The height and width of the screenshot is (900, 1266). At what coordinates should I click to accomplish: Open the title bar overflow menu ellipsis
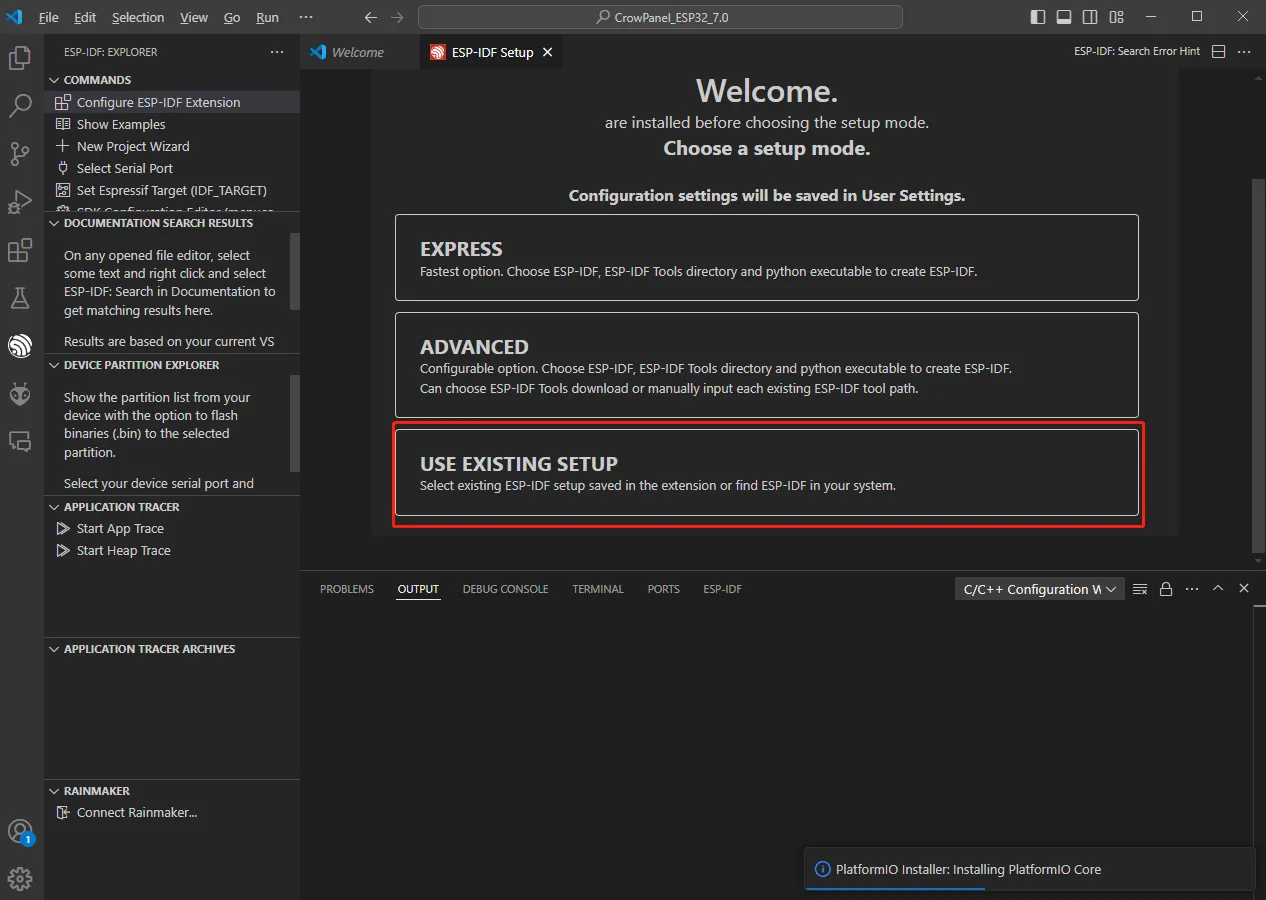[306, 17]
